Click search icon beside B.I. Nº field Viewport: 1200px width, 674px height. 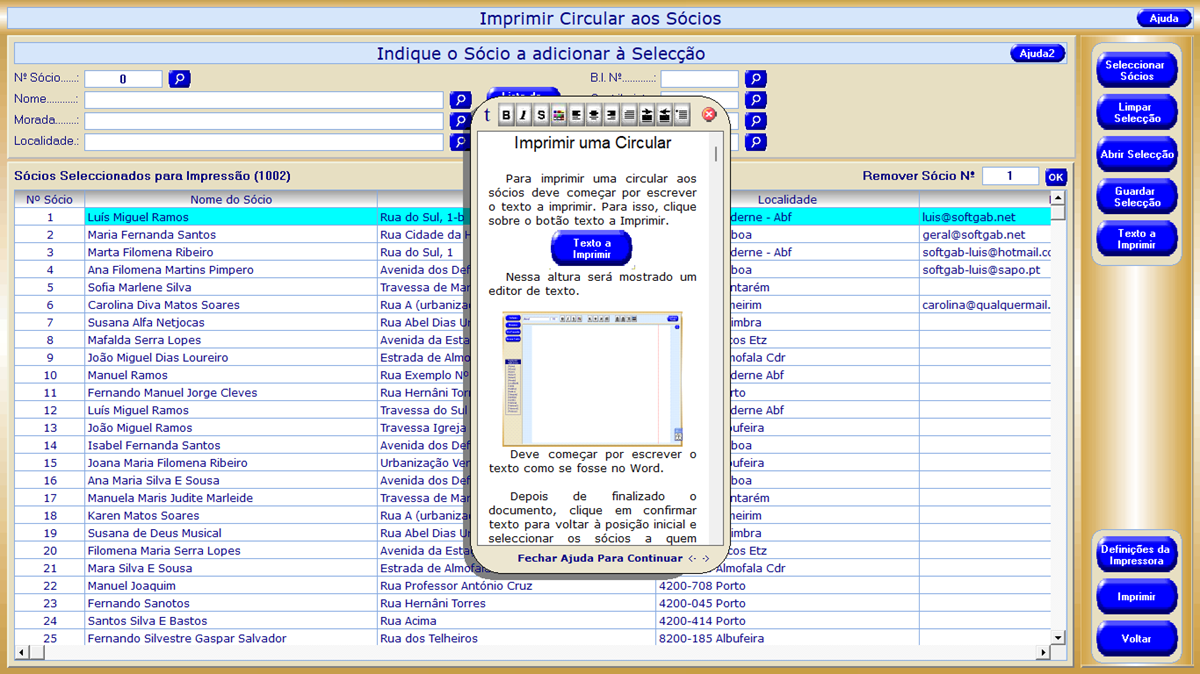(756, 79)
